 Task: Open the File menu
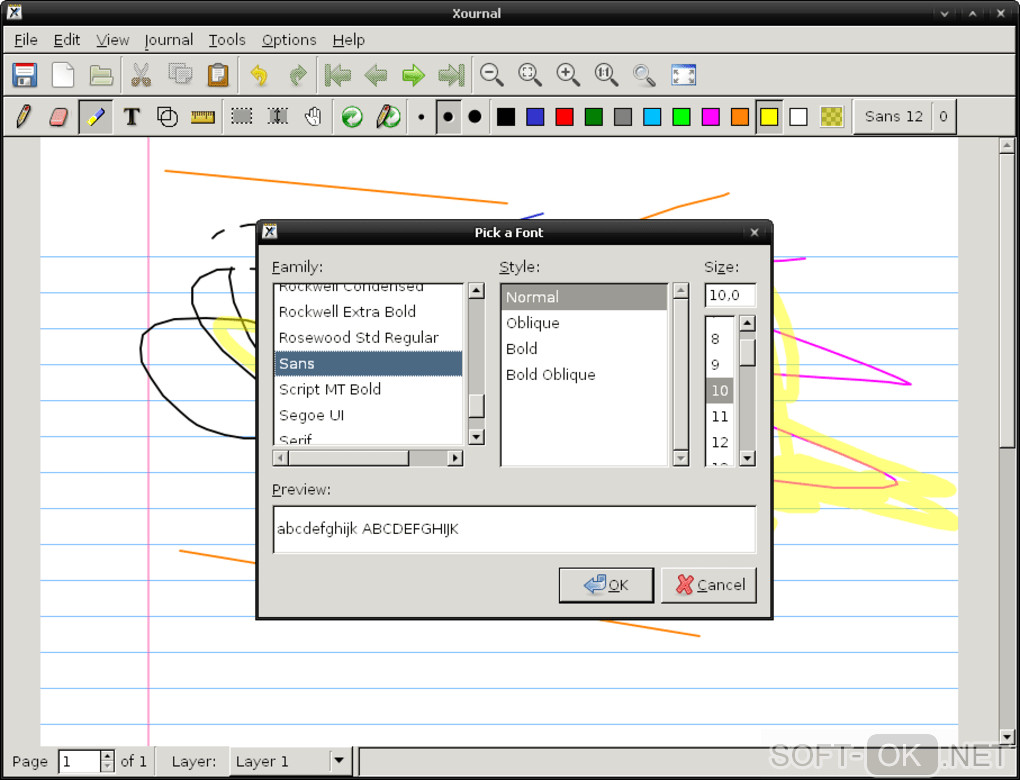coord(25,40)
